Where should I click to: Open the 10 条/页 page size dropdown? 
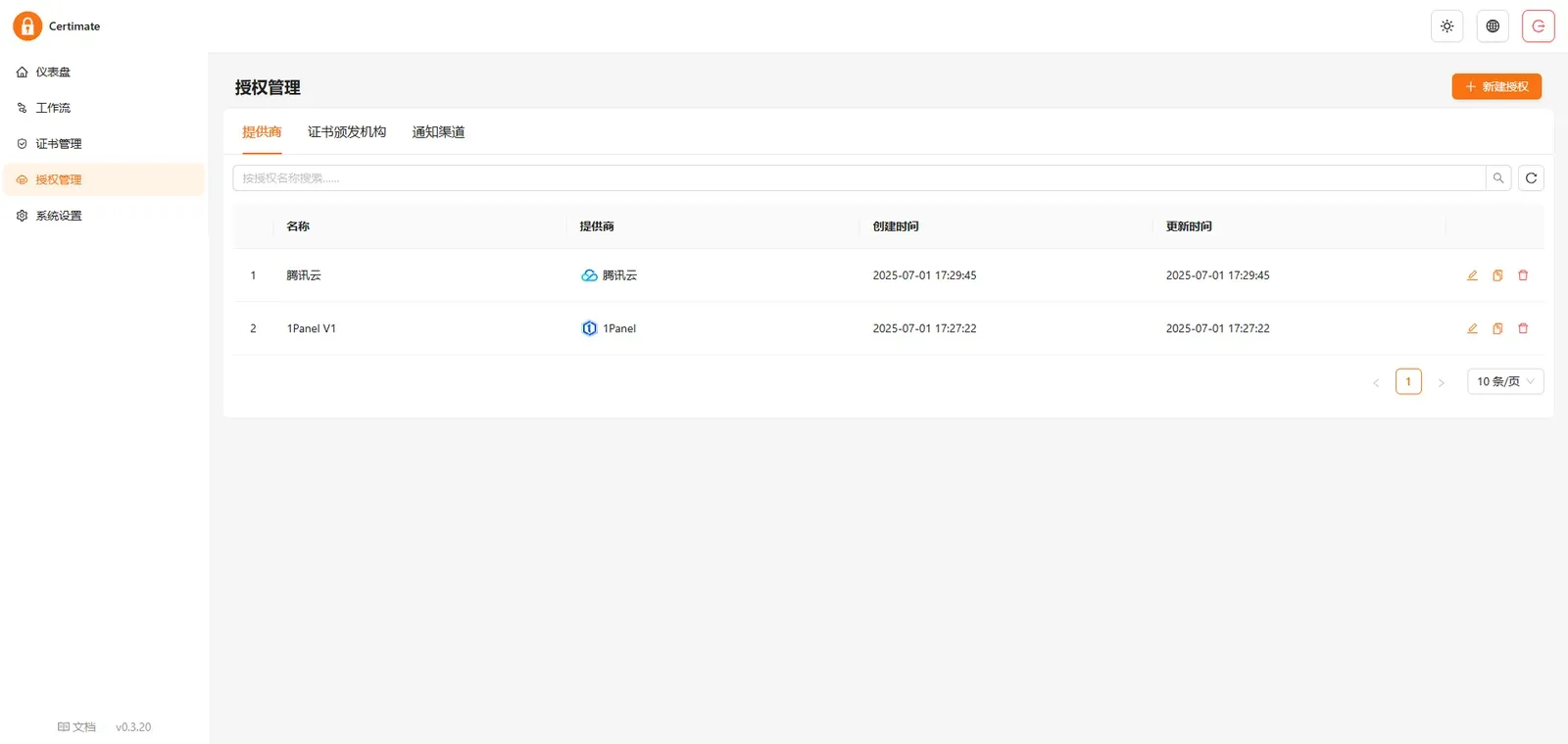tap(1505, 381)
